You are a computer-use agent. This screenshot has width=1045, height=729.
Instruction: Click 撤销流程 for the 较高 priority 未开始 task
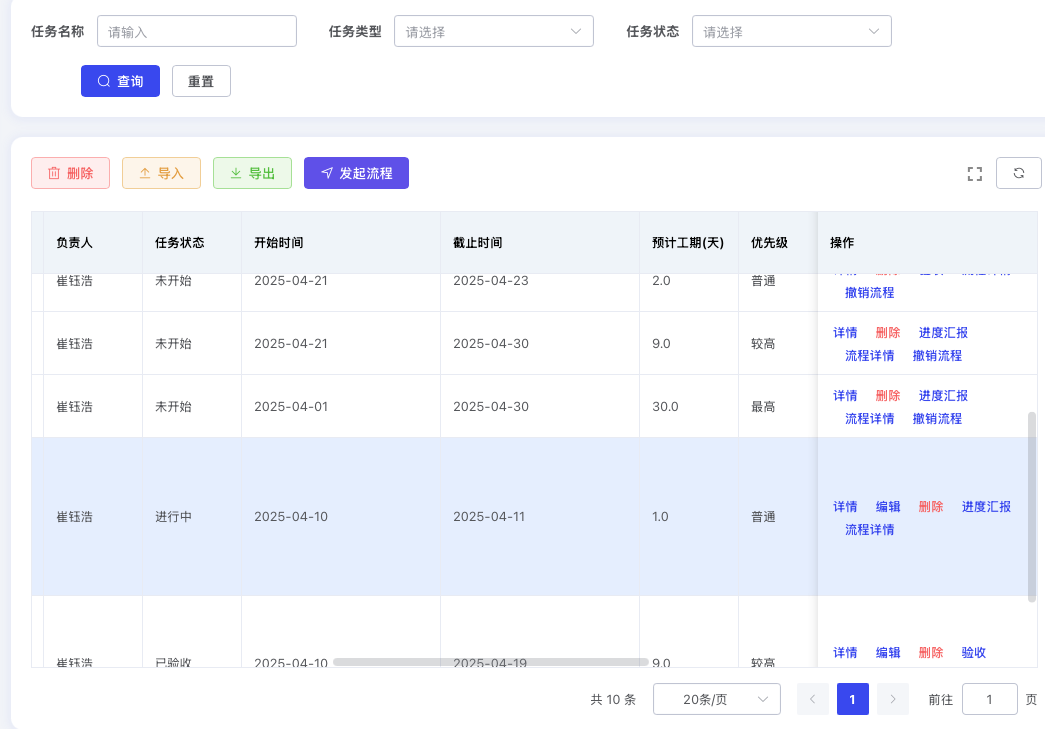click(937, 355)
